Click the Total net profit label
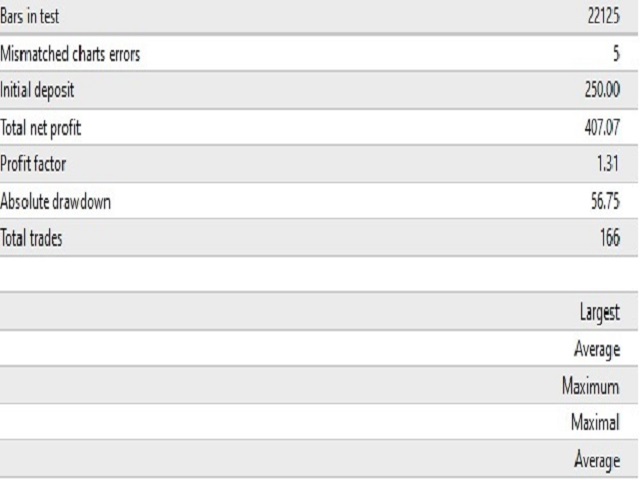The height and width of the screenshot is (480, 640). [41, 128]
